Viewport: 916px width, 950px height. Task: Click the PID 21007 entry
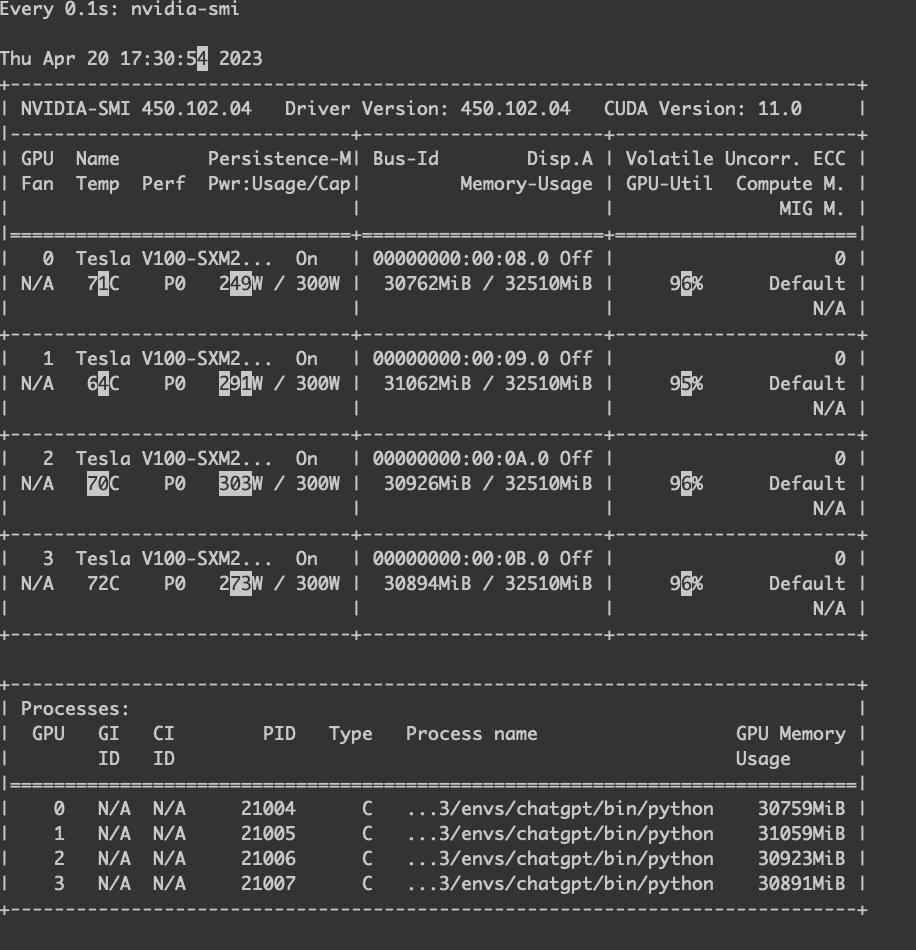point(268,884)
